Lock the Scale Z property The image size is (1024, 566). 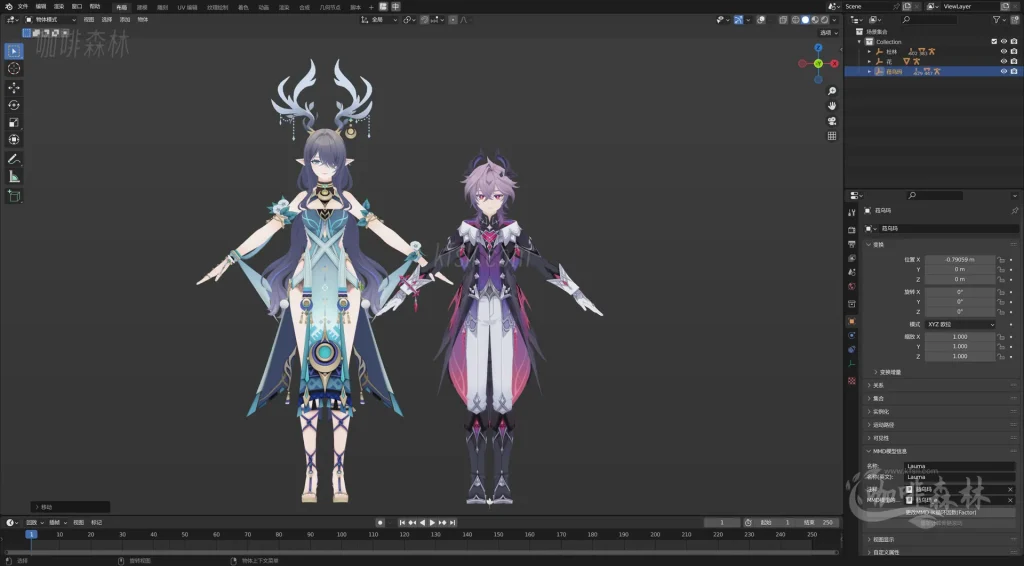coord(1001,356)
